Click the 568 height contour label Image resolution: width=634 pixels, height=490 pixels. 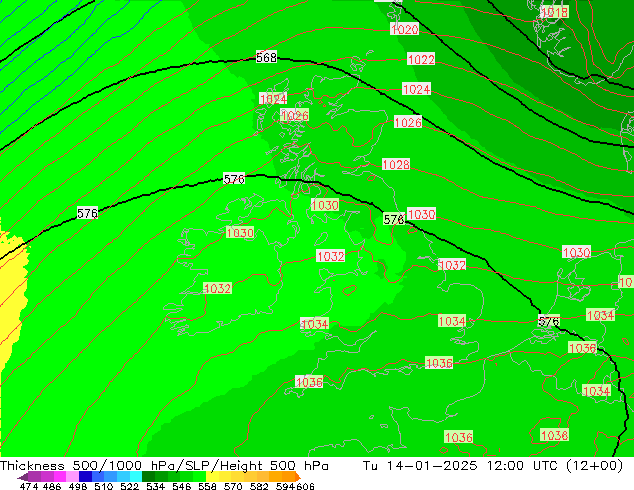pyautogui.click(x=266, y=57)
